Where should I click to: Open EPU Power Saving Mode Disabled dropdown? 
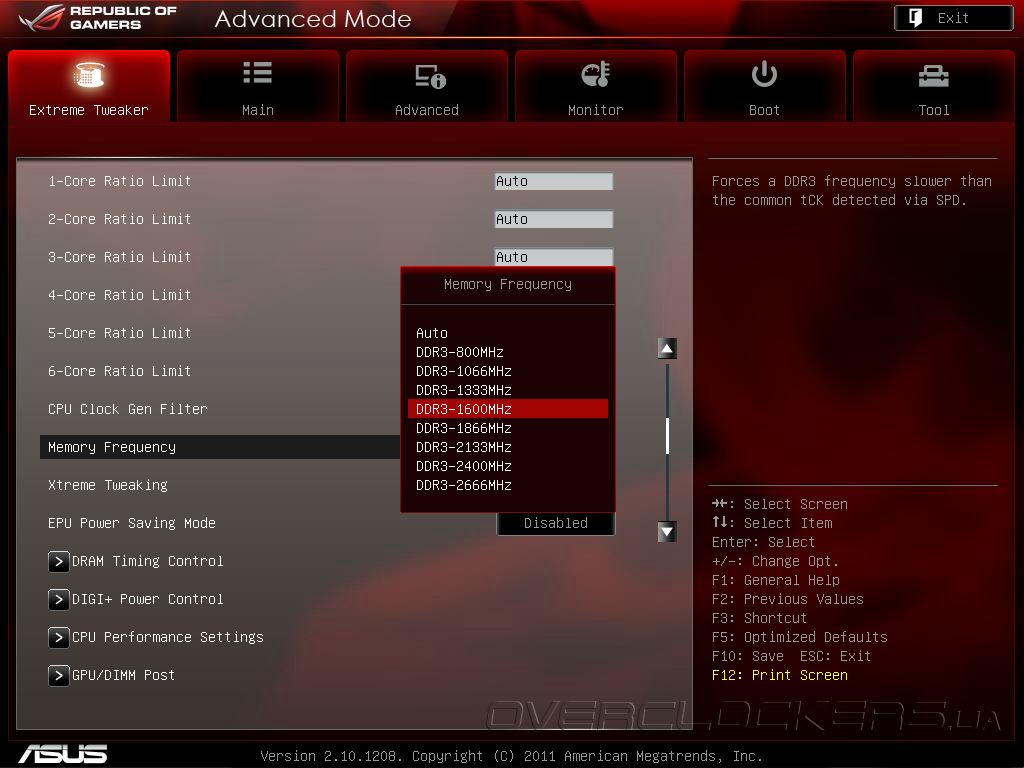point(556,523)
